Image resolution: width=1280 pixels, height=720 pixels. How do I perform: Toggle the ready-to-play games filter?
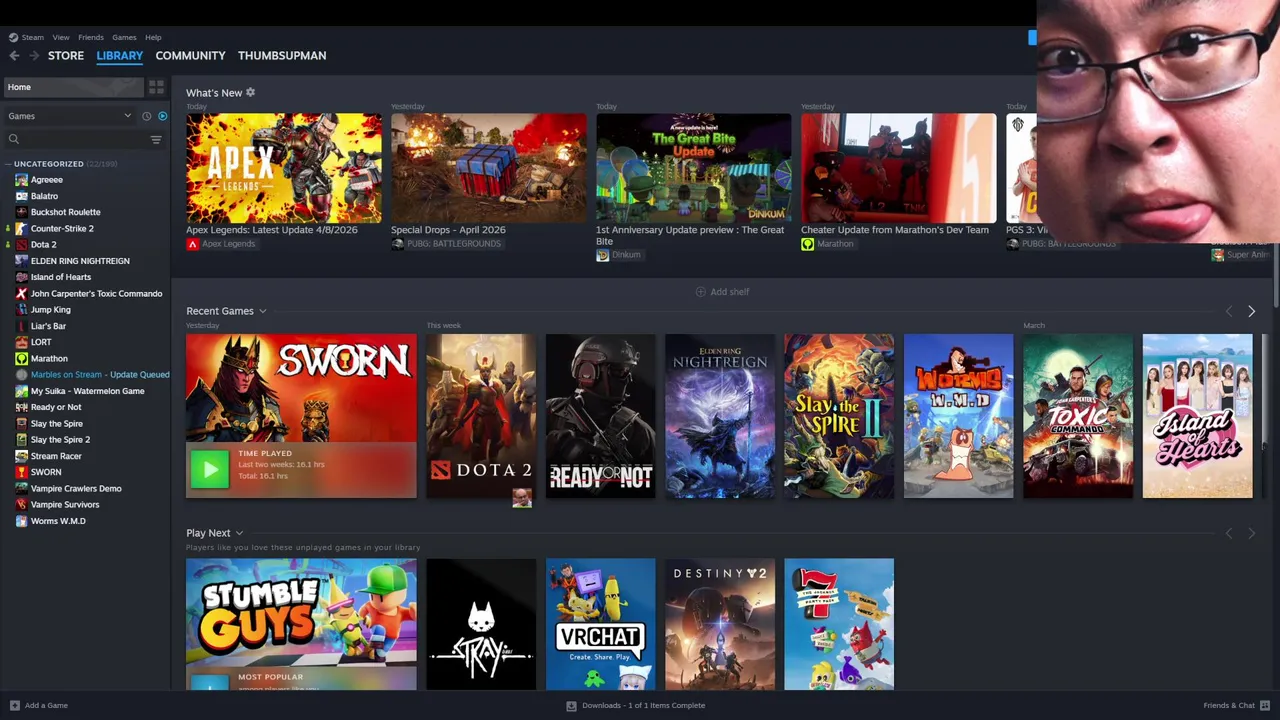tap(162, 116)
